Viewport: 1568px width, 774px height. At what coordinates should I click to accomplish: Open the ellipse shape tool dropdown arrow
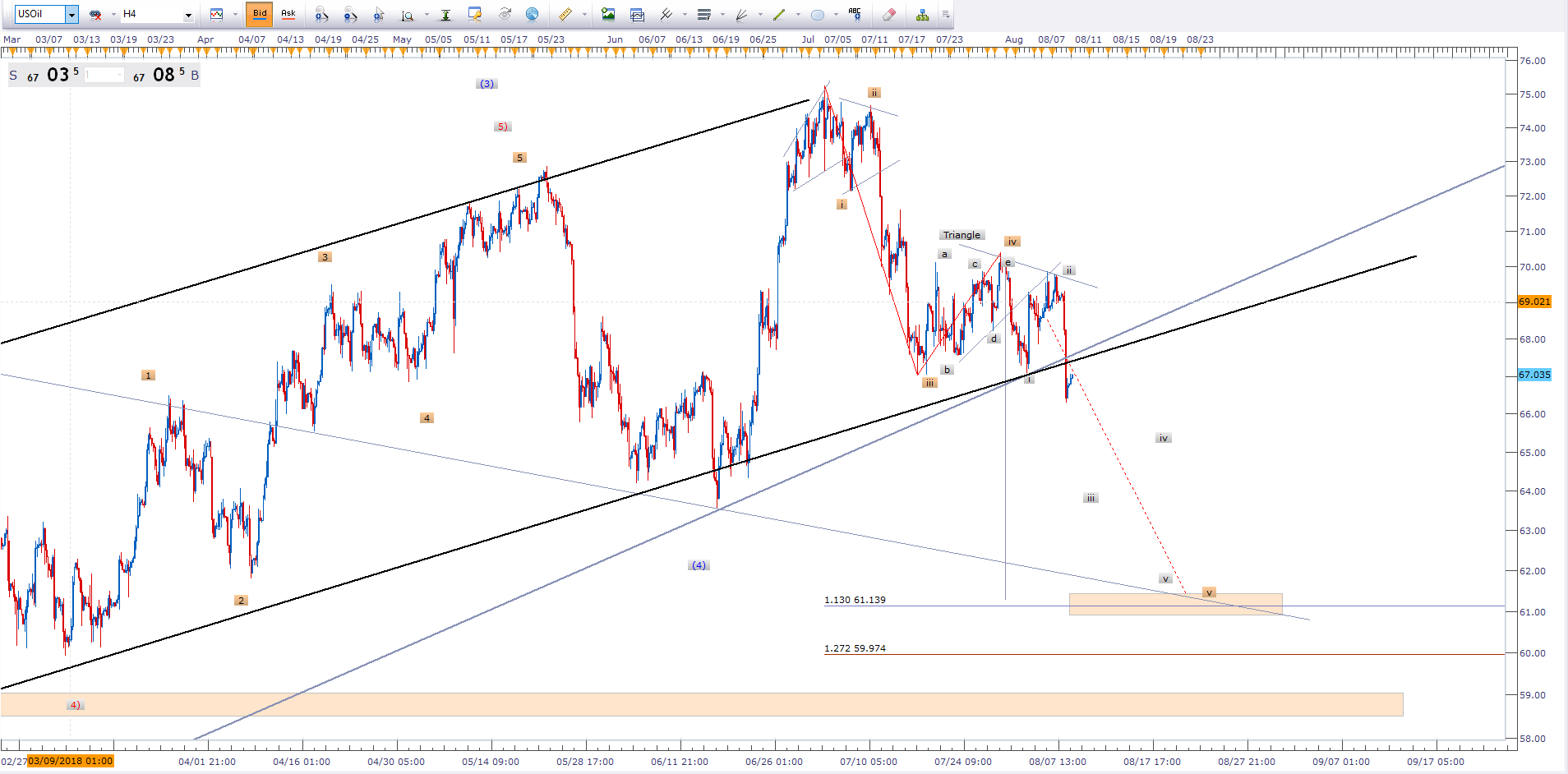coord(836,15)
